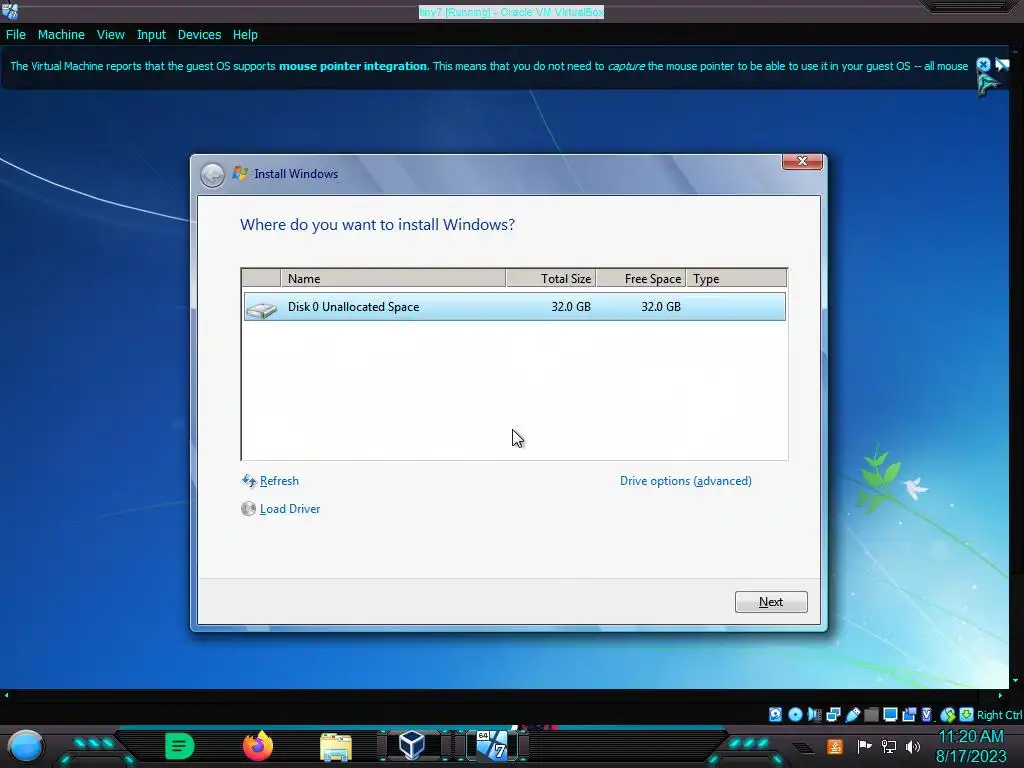
Task: Select Disk 0 Unallocated Space row
Action: [x=515, y=306]
